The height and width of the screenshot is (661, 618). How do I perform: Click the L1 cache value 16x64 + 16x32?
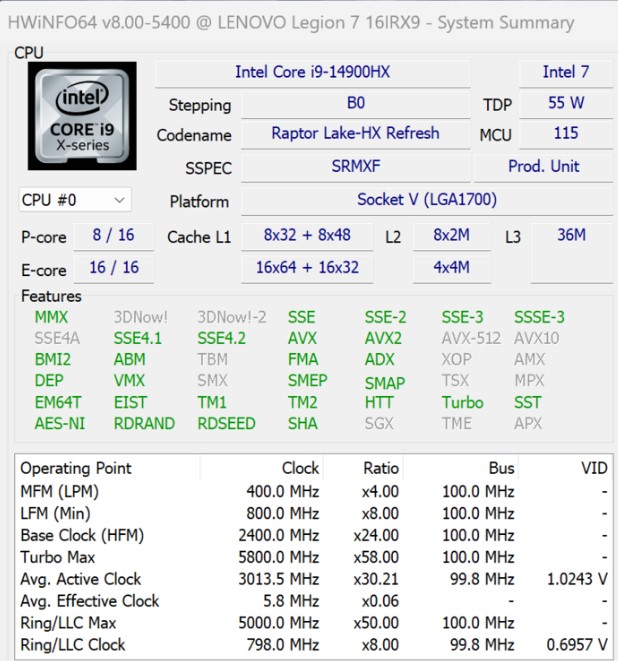click(307, 268)
